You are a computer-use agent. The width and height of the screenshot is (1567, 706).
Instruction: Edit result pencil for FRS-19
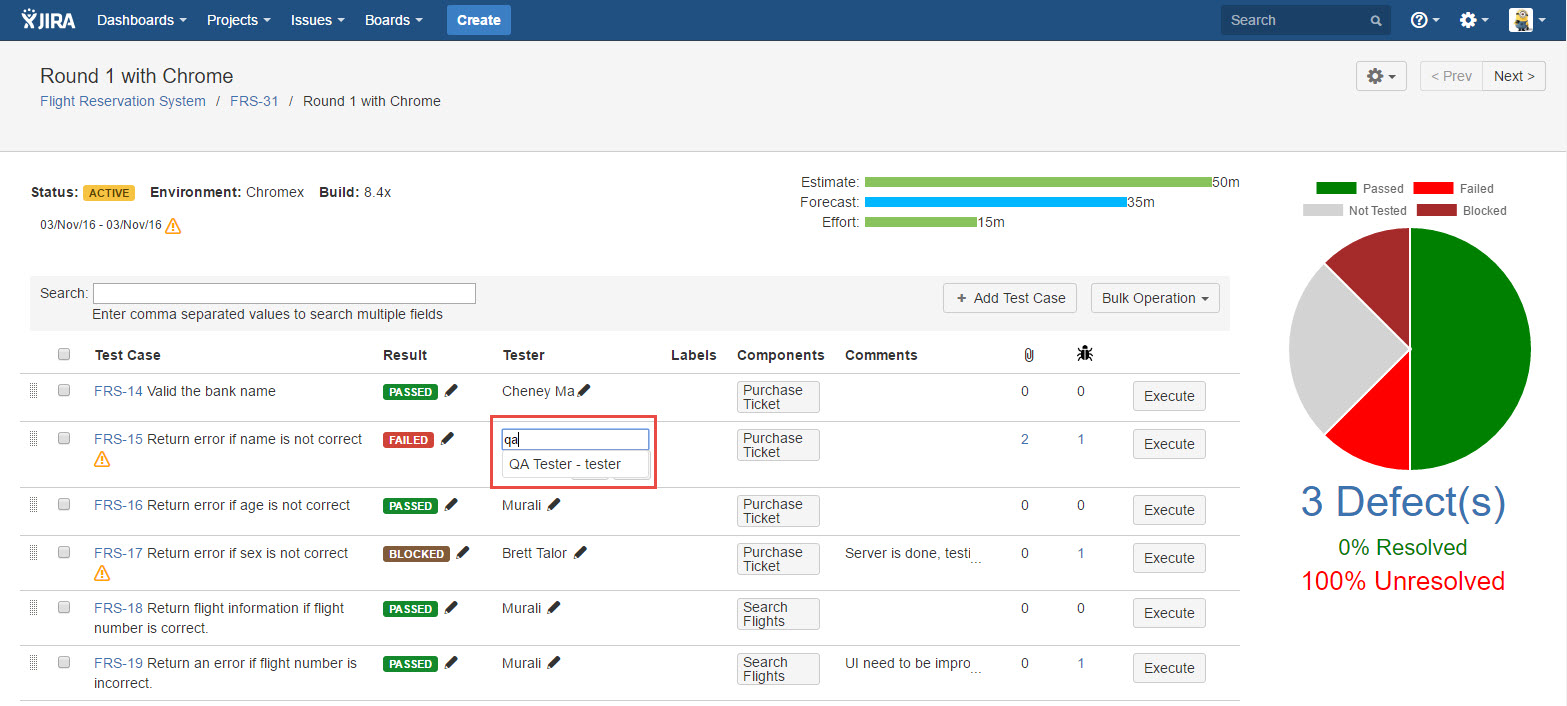pyautogui.click(x=451, y=663)
